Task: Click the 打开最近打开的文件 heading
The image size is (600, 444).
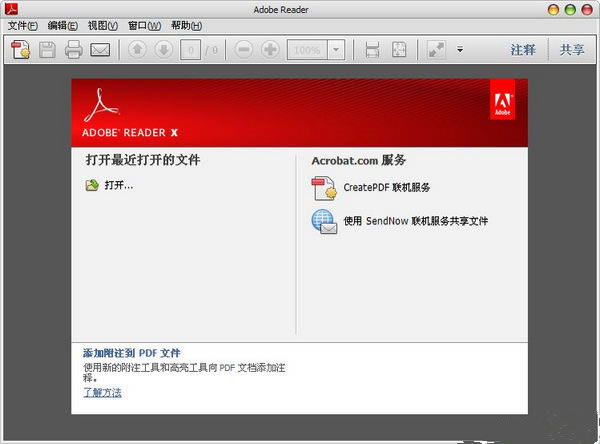Action: coord(143,160)
